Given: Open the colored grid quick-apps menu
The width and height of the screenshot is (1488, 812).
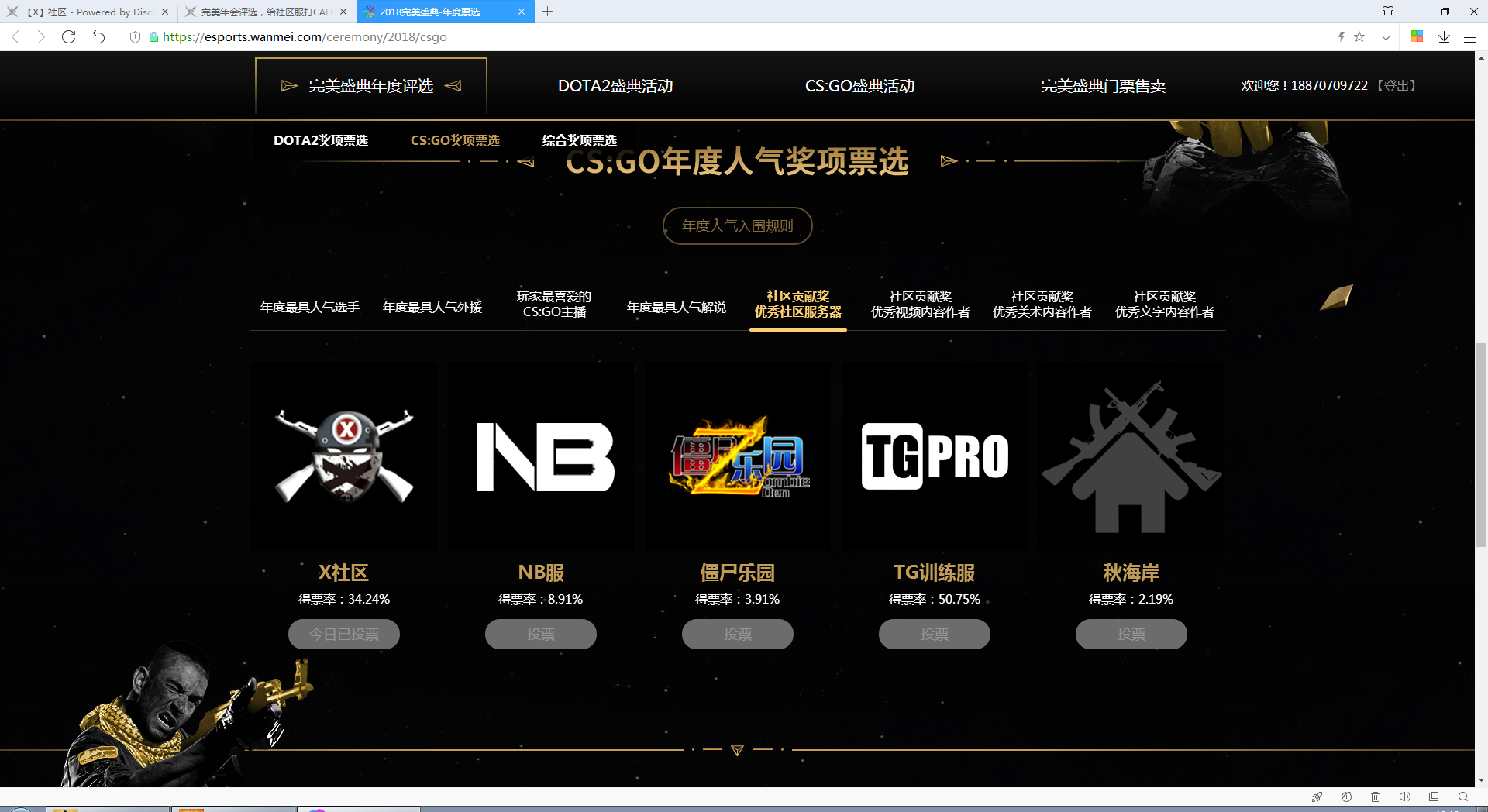Looking at the screenshot, I should (x=1417, y=36).
